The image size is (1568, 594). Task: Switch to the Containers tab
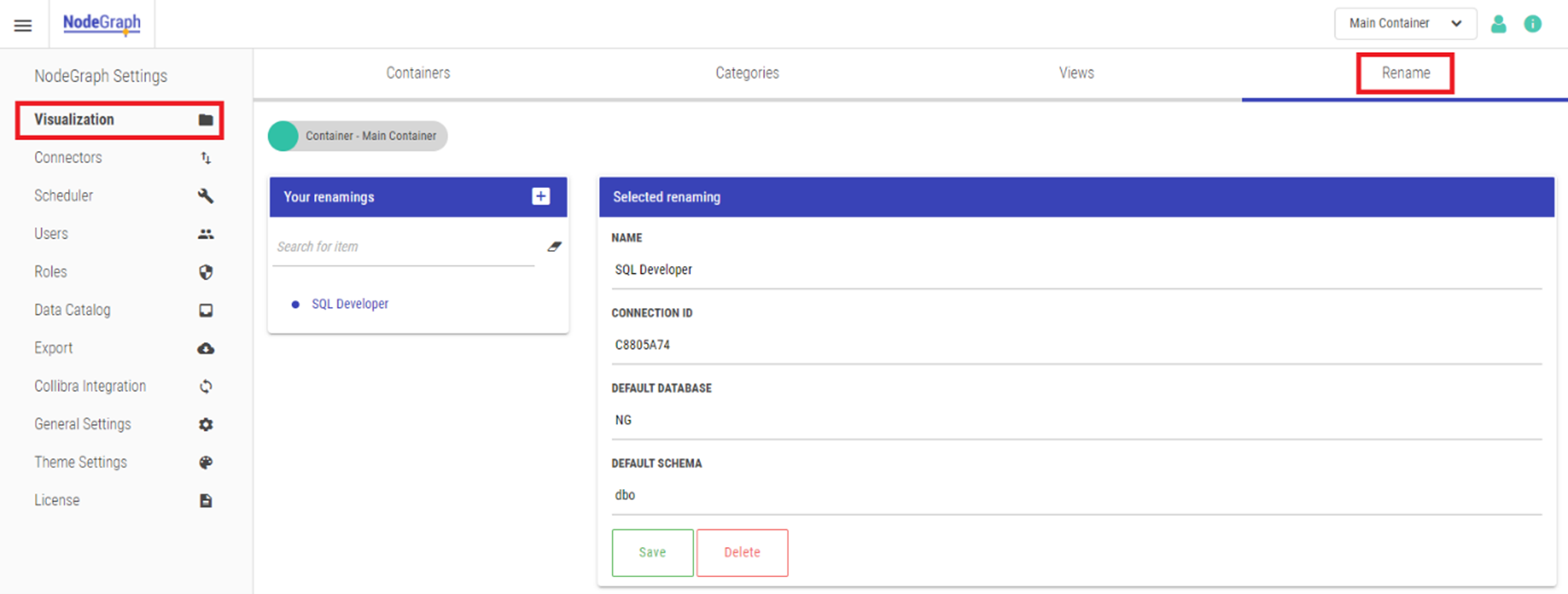tap(418, 73)
